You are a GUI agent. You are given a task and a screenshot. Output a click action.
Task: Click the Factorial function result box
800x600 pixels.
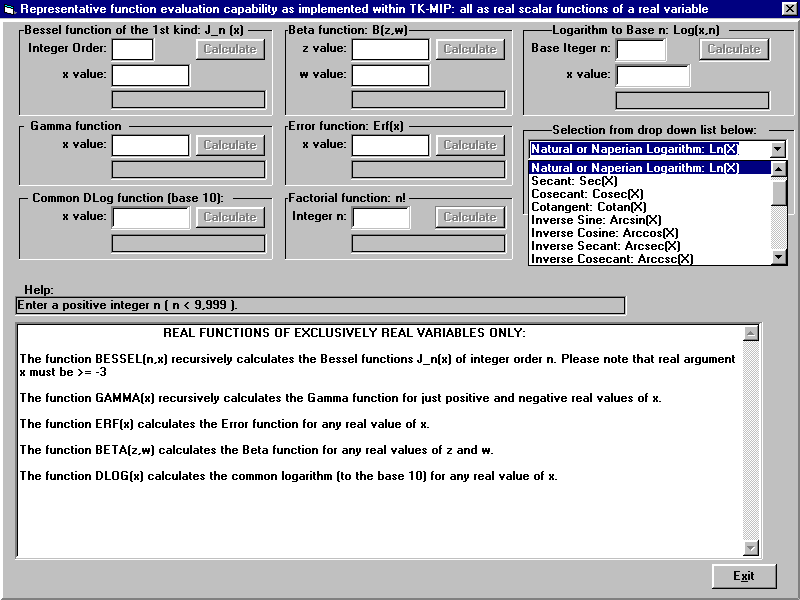(428, 243)
